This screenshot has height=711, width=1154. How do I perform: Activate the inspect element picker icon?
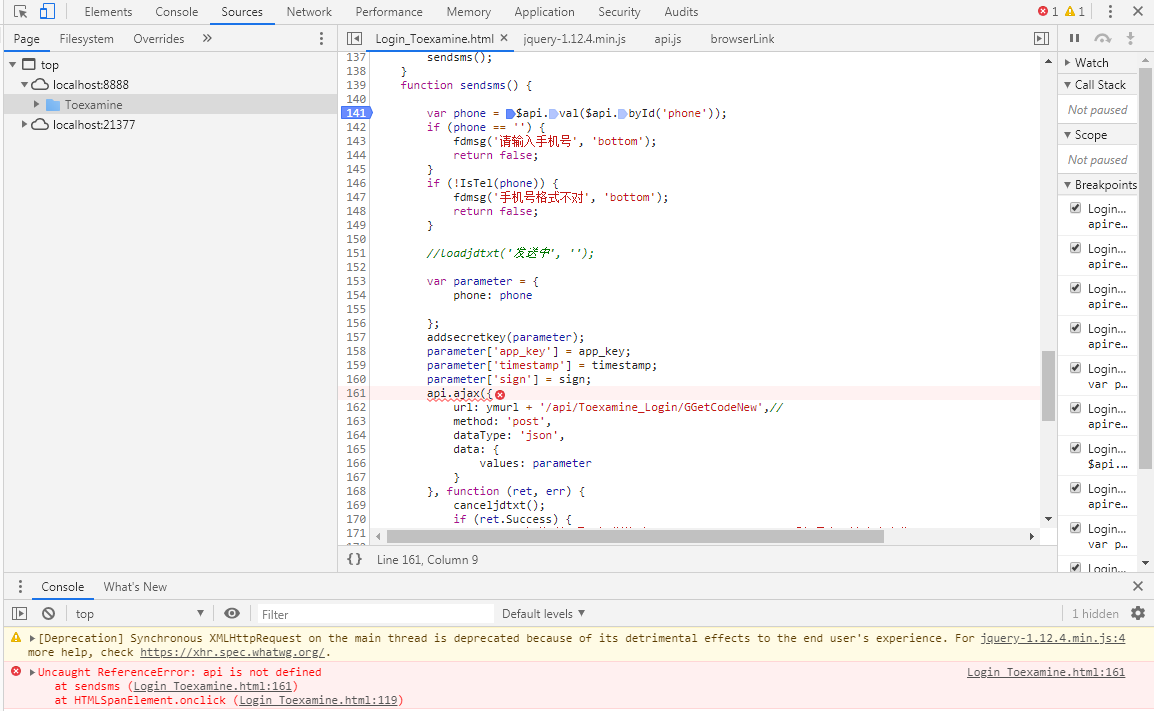[20, 12]
